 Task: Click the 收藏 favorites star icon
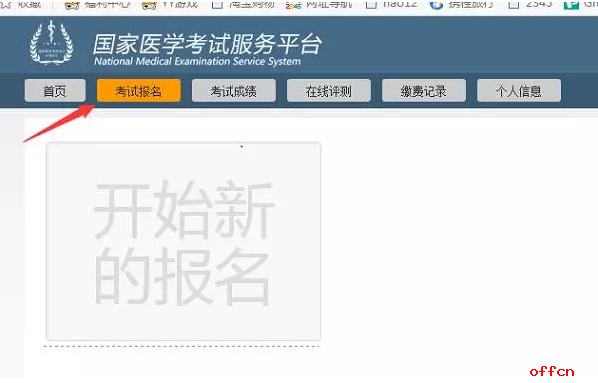point(6,4)
